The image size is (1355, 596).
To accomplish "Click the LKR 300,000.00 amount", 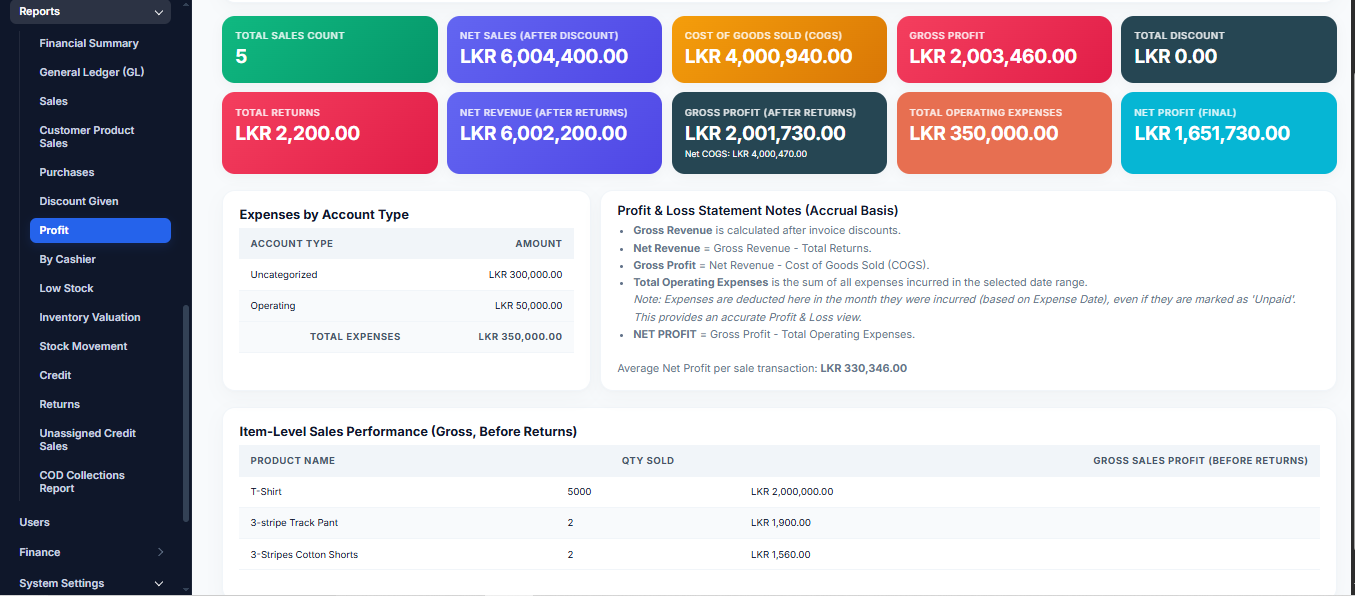I will point(526,275).
